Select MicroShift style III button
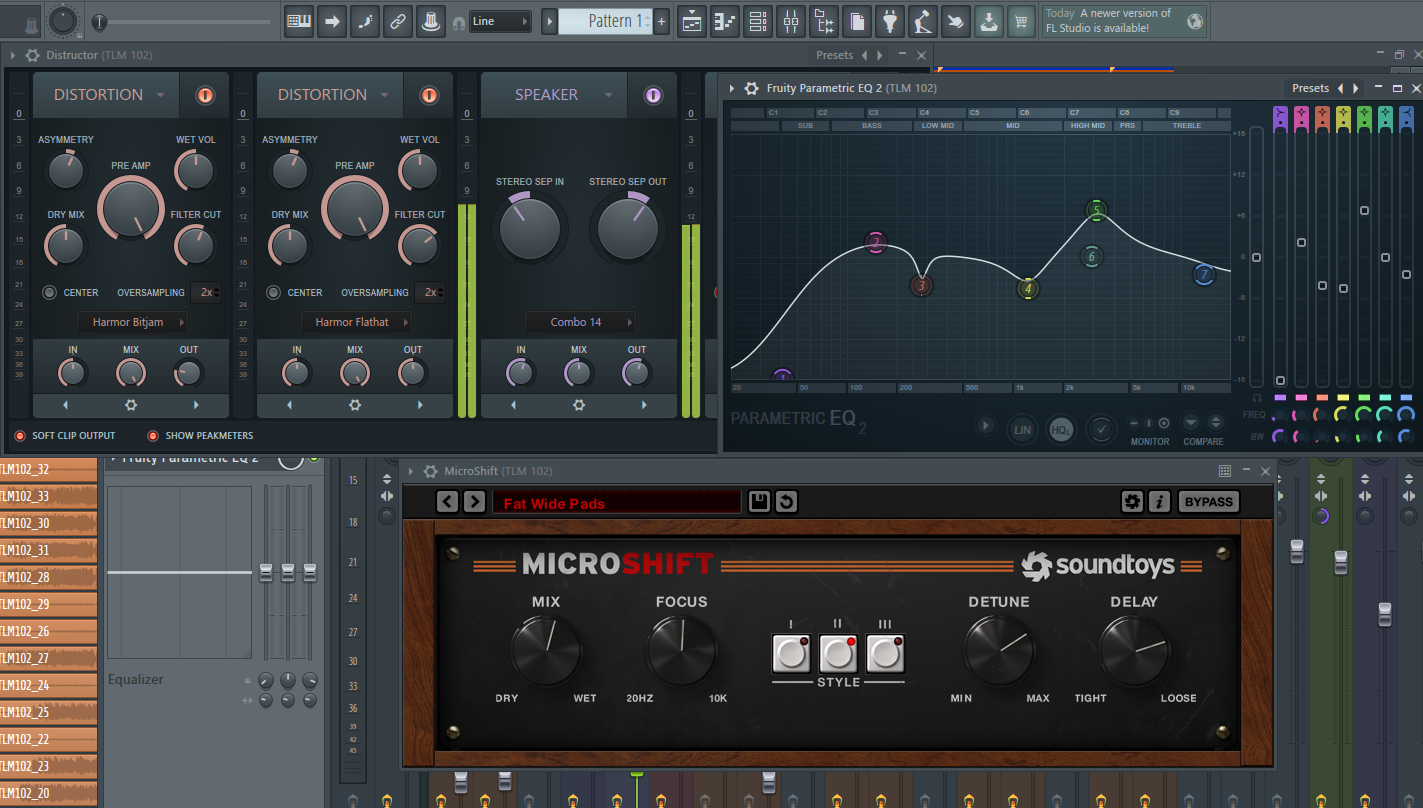1423x808 pixels. tap(885, 653)
